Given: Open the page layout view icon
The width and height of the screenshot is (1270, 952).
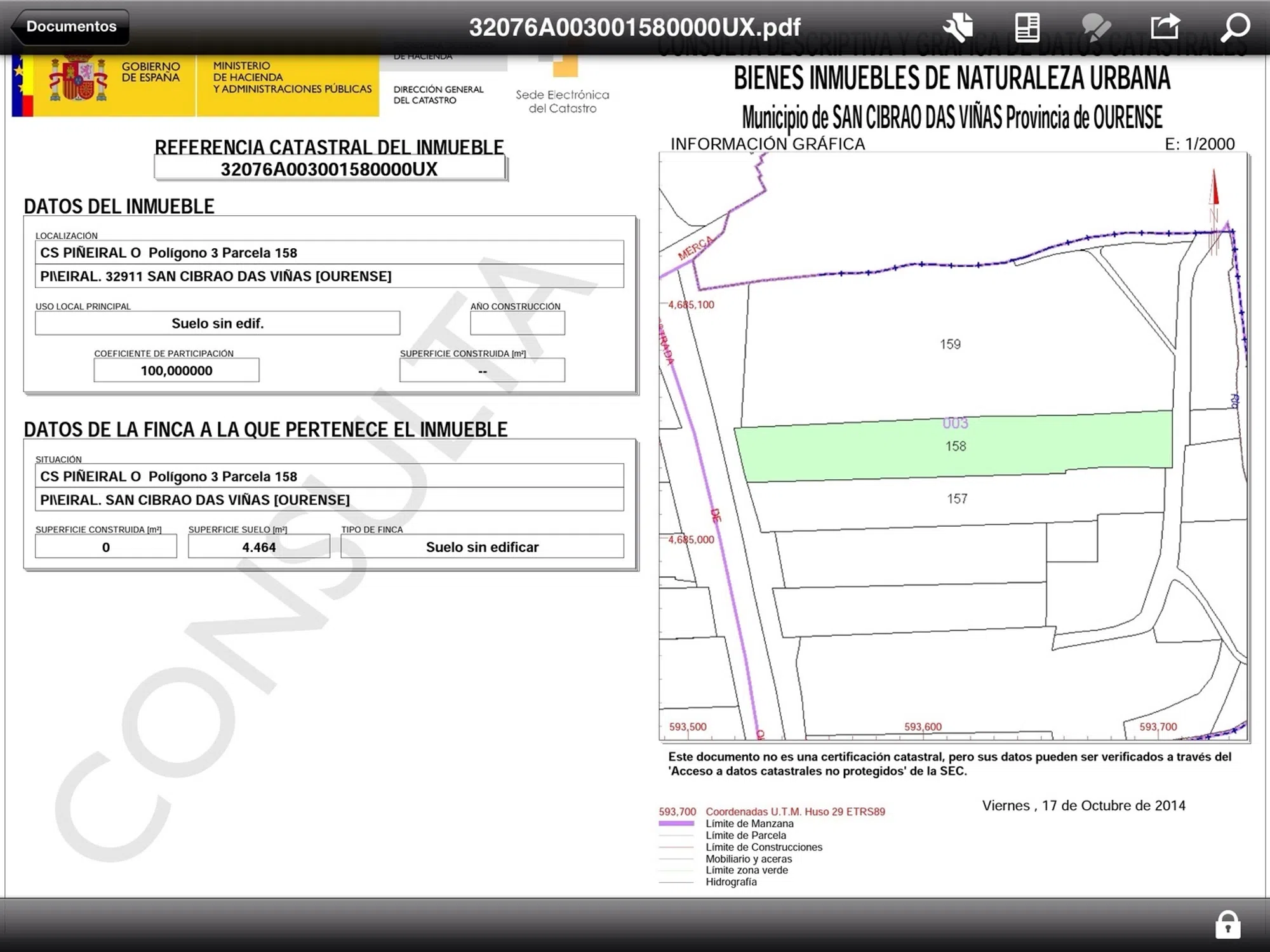Looking at the screenshot, I should point(1027,27).
